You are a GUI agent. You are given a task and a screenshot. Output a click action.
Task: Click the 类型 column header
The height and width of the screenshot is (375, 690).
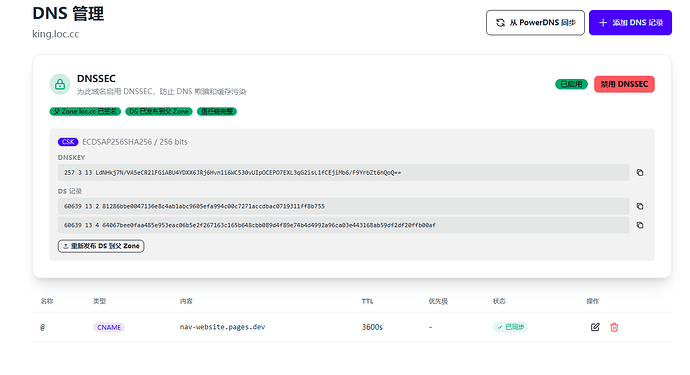(99, 301)
